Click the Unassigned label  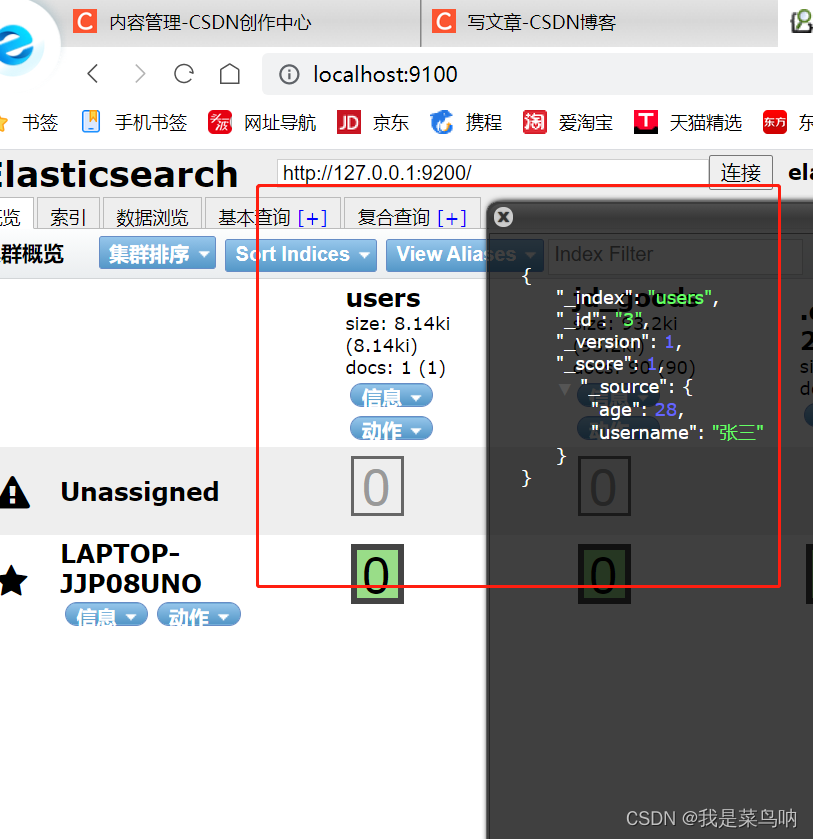(x=140, y=491)
